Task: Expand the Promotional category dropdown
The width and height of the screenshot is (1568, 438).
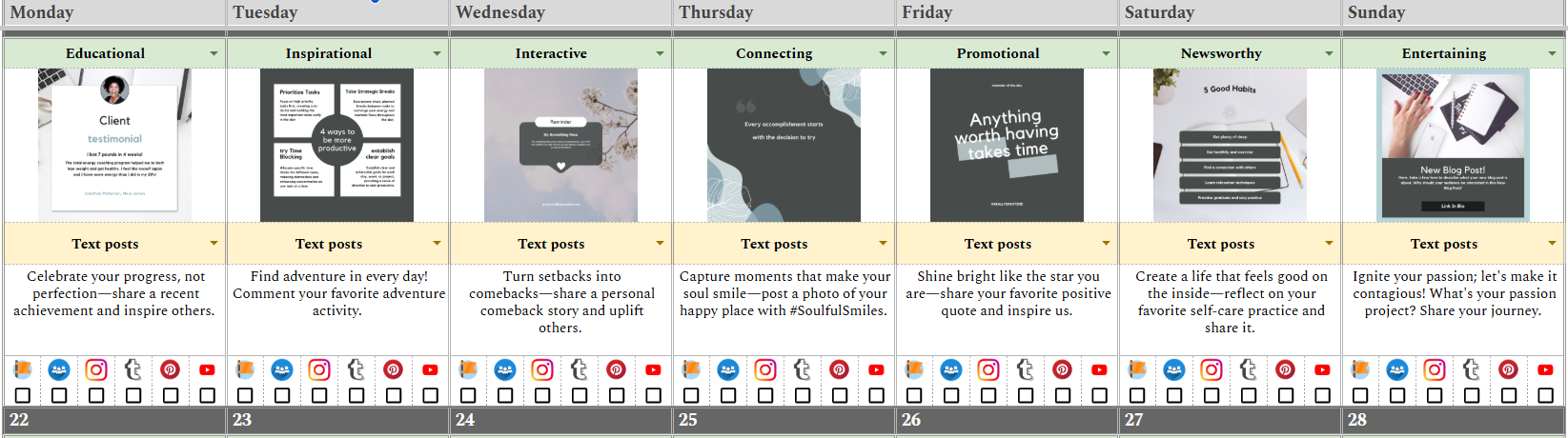Action: click(x=1106, y=53)
